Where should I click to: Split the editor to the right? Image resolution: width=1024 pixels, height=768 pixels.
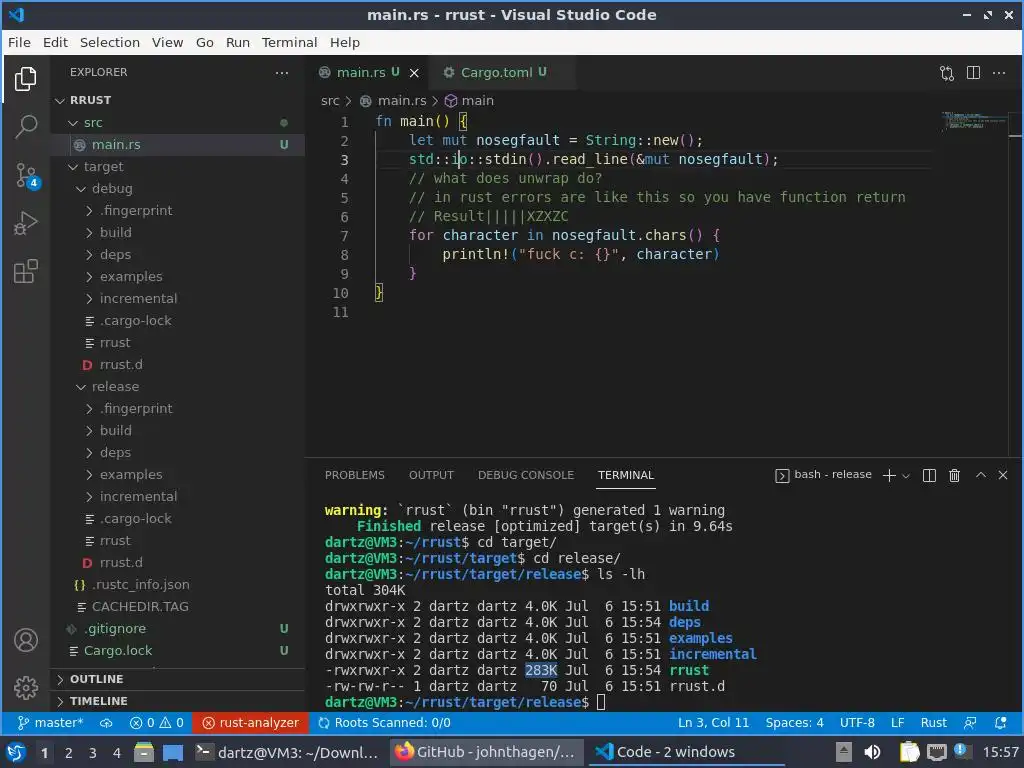click(973, 73)
